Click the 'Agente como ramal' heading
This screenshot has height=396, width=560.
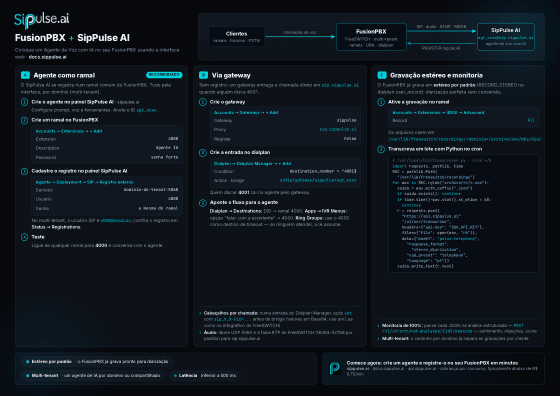[64, 75]
